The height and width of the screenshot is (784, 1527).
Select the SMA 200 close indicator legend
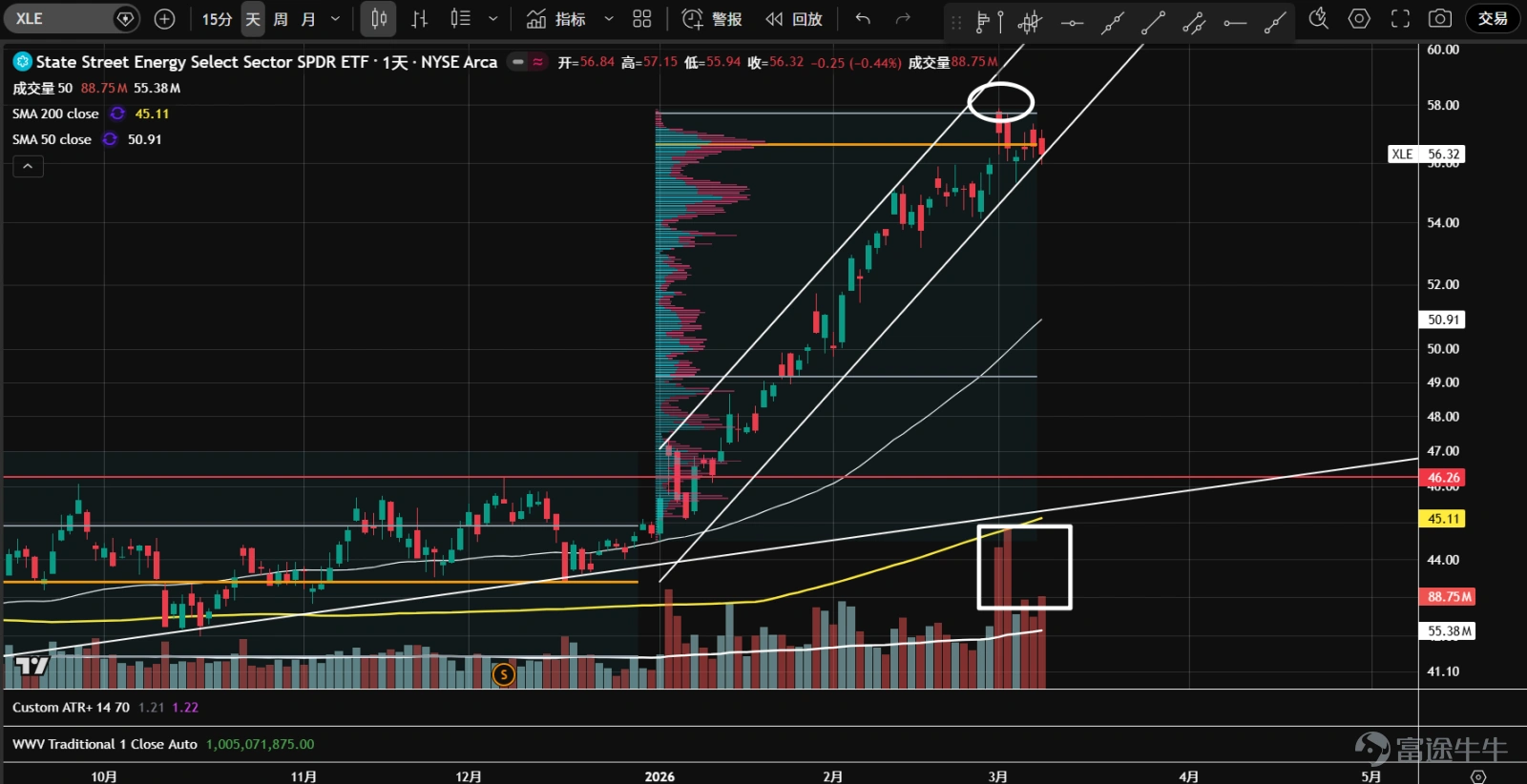(55, 113)
